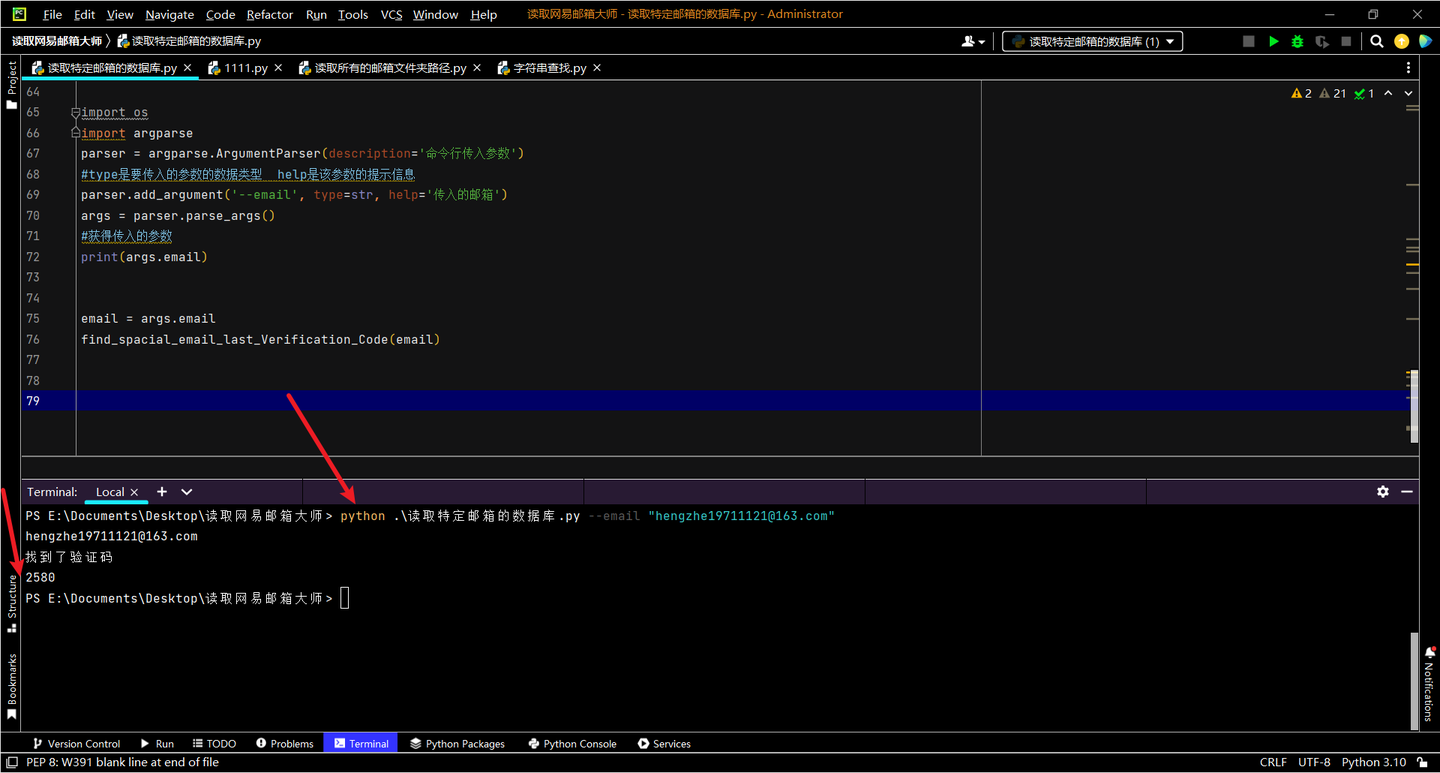Change the UTF-8 file encoding setting
The width and height of the screenshot is (1440, 773).
tap(1314, 762)
